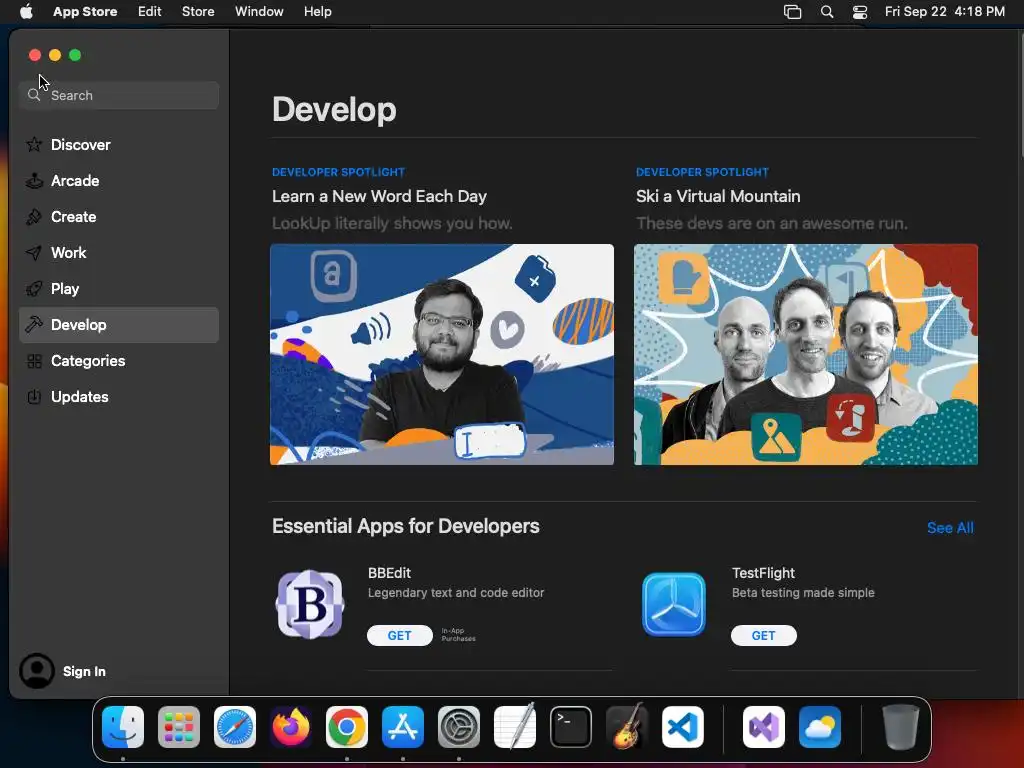1024x768 pixels.
Task: Open Visual Studio (purple) from the Dock
Action: click(764, 727)
